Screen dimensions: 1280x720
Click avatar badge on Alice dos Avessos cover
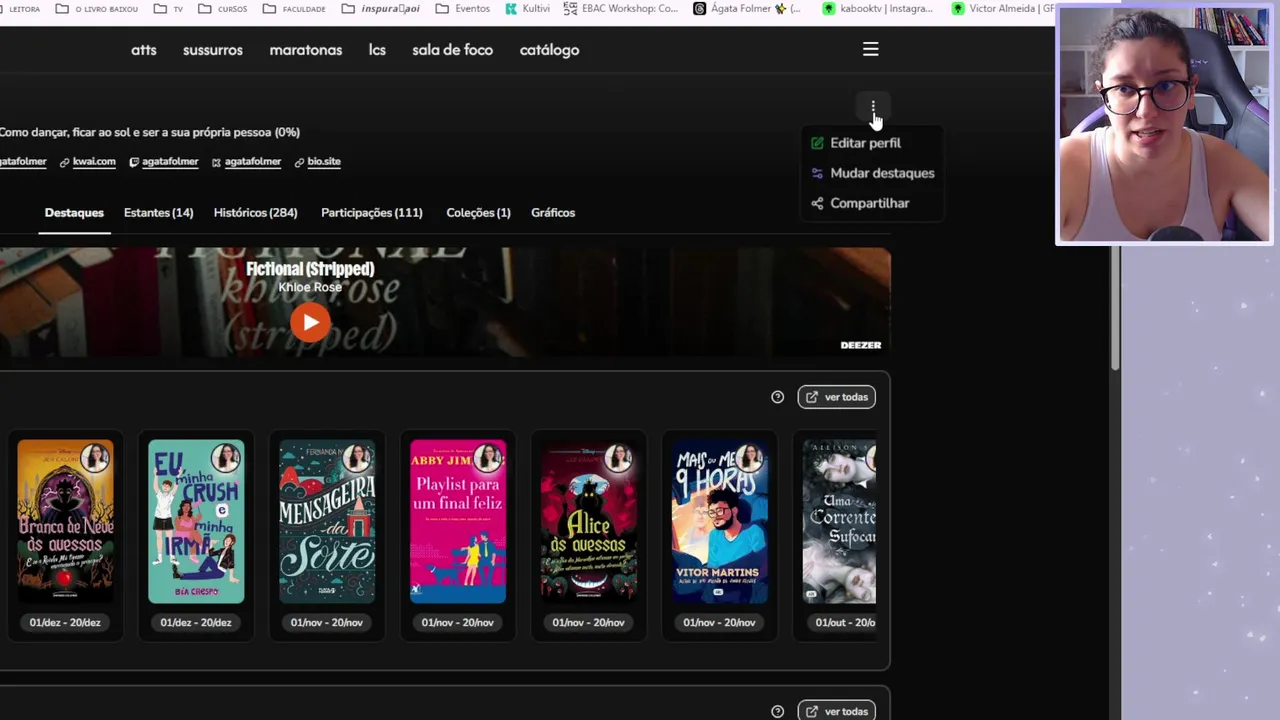[x=619, y=458]
